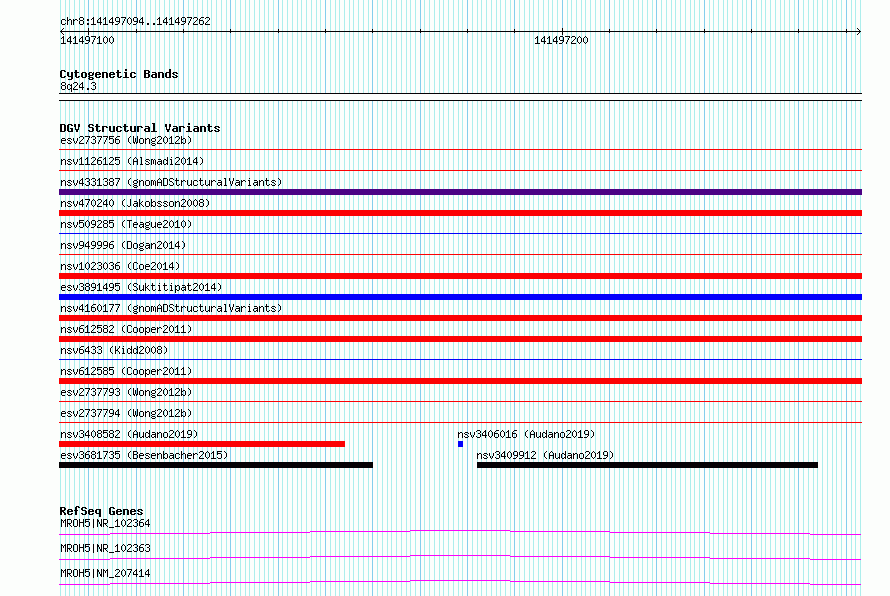Open variant label nsv3409912 (Audano2019)
This screenshot has width=890, height=596.
click(545, 455)
